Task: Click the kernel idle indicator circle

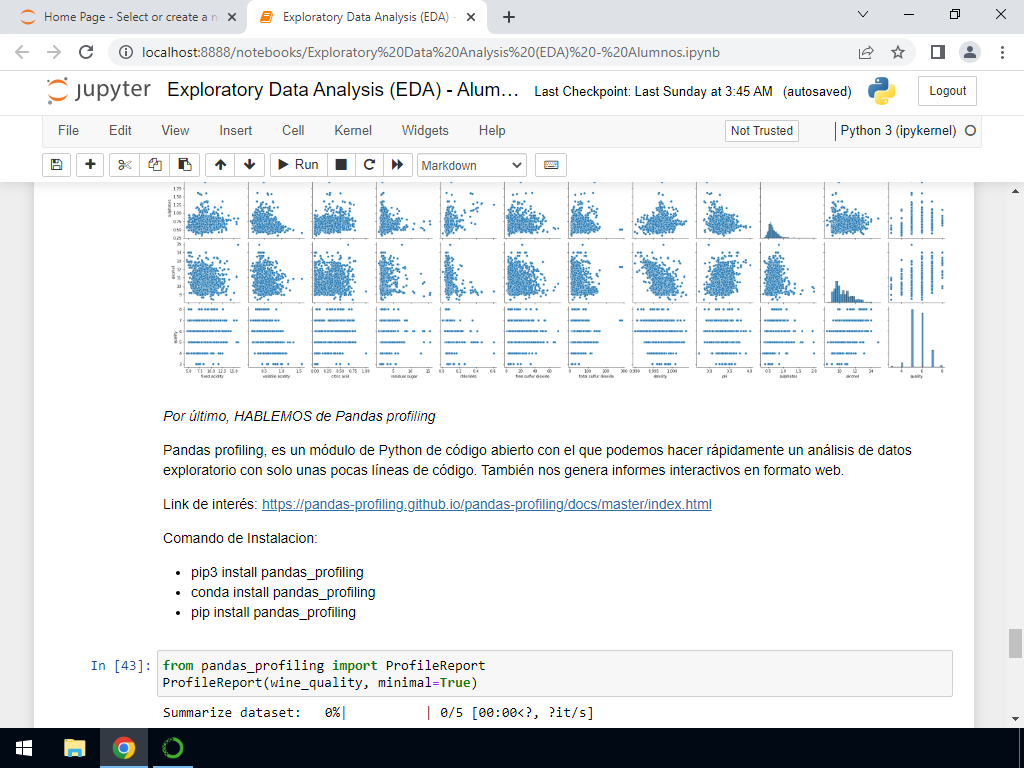Action: (970, 131)
